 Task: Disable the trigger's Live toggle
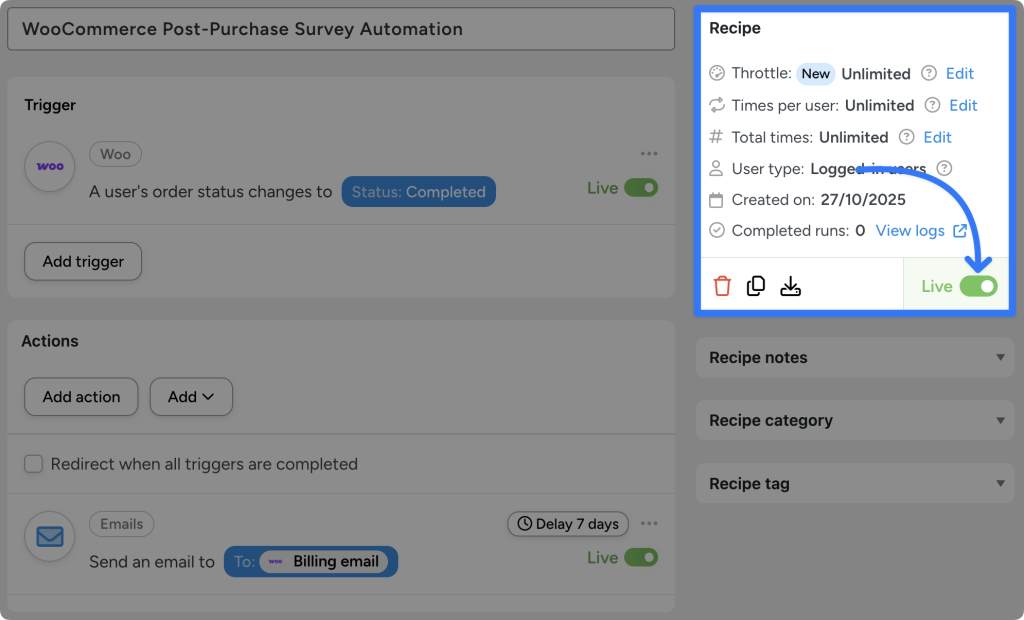(644, 187)
